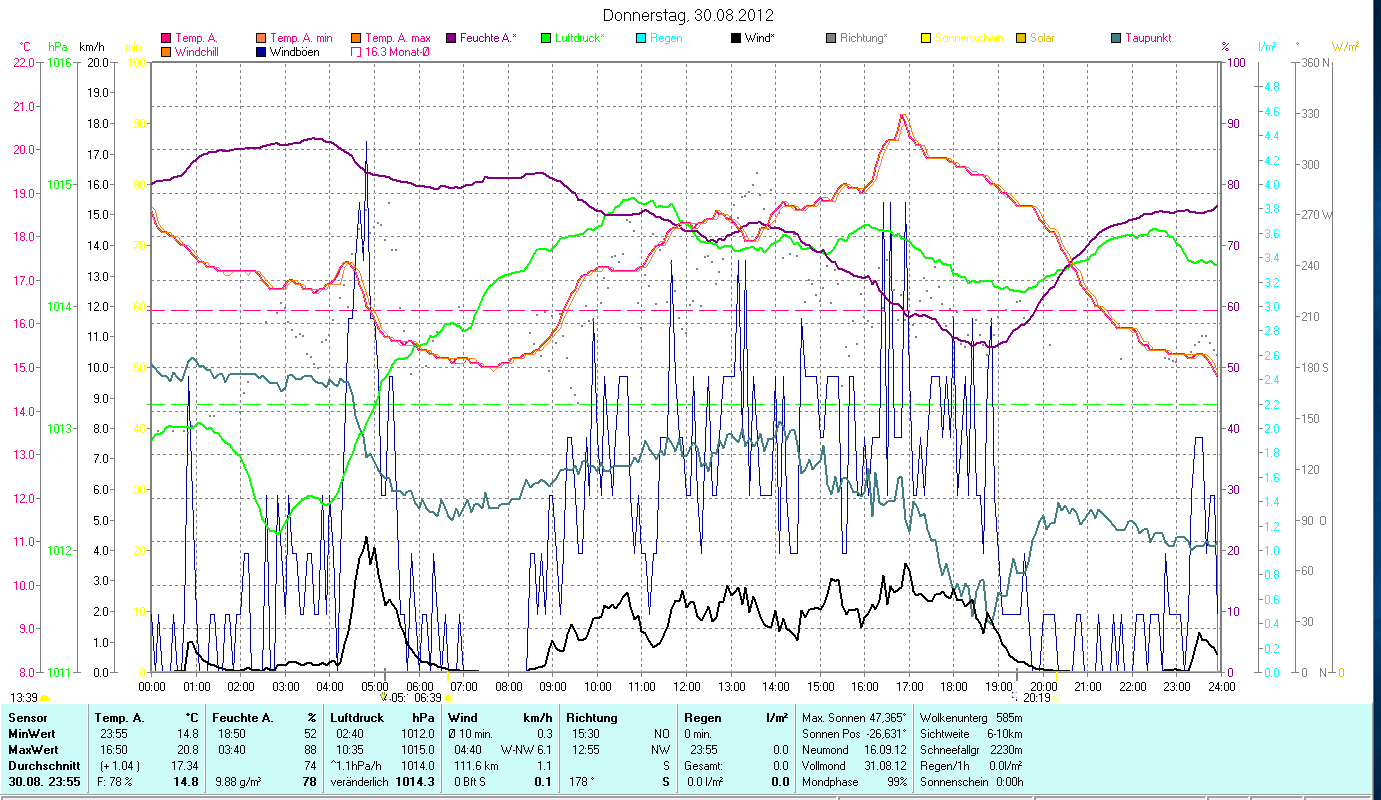Click the black Wind* legend square
1381x800 pixels.
coord(736,38)
